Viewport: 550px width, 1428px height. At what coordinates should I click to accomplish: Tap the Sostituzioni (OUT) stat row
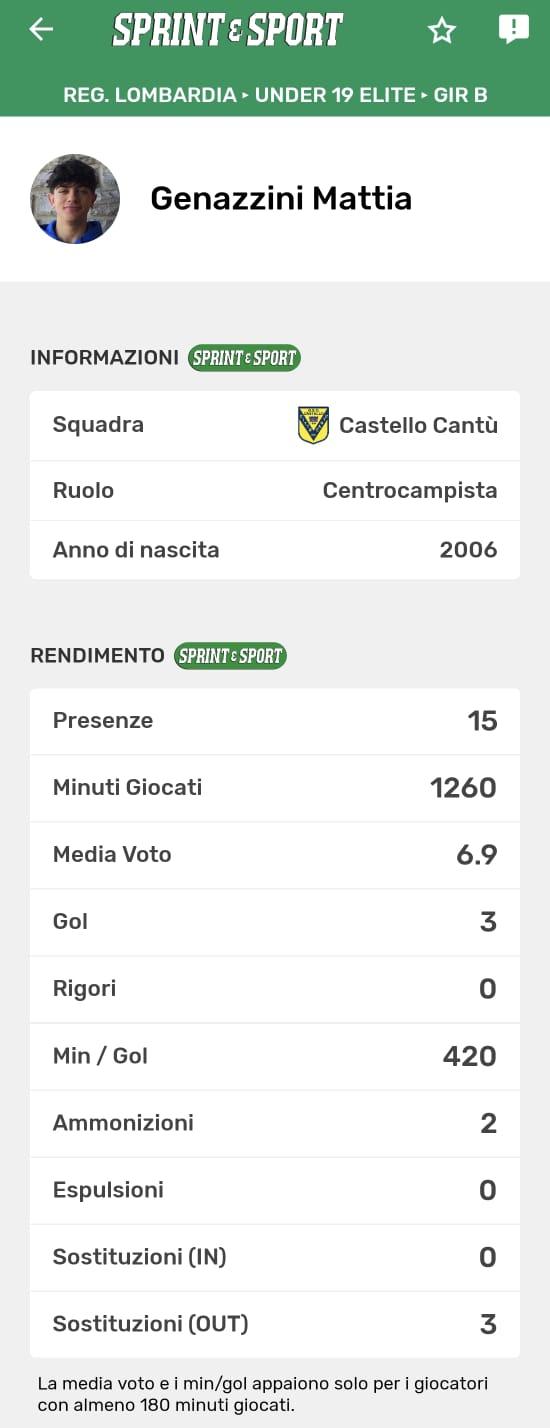(275, 1324)
